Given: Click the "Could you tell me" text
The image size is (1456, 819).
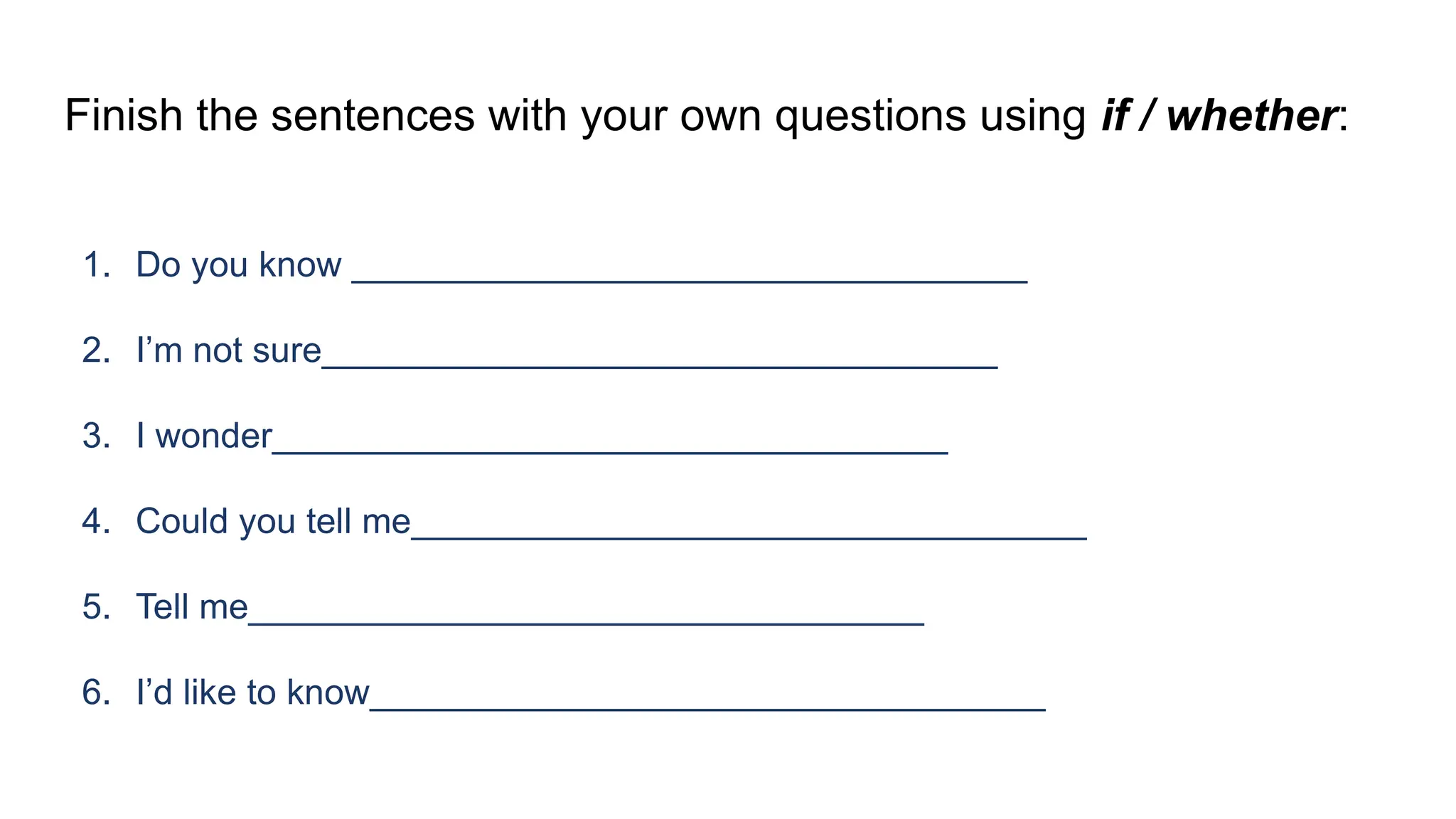Looking at the screenshot, I should (273, 521).
